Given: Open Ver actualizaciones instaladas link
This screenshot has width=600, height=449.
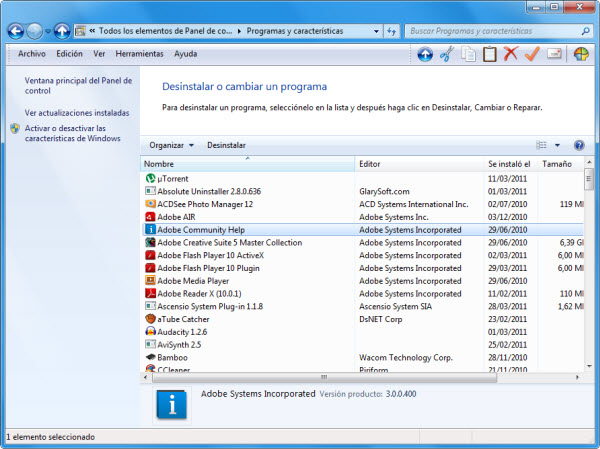Looking at the screenshot, I should 76,113.
